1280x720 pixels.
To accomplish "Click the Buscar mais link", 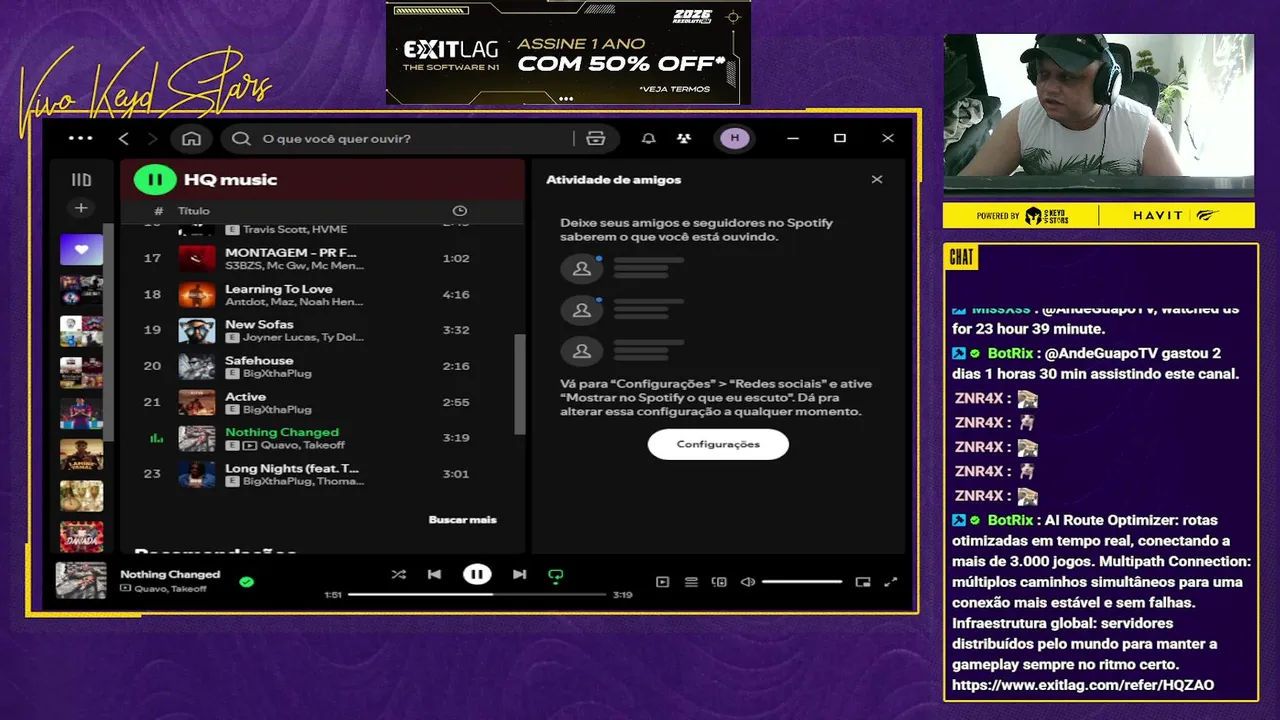I will tap(462, 519).
